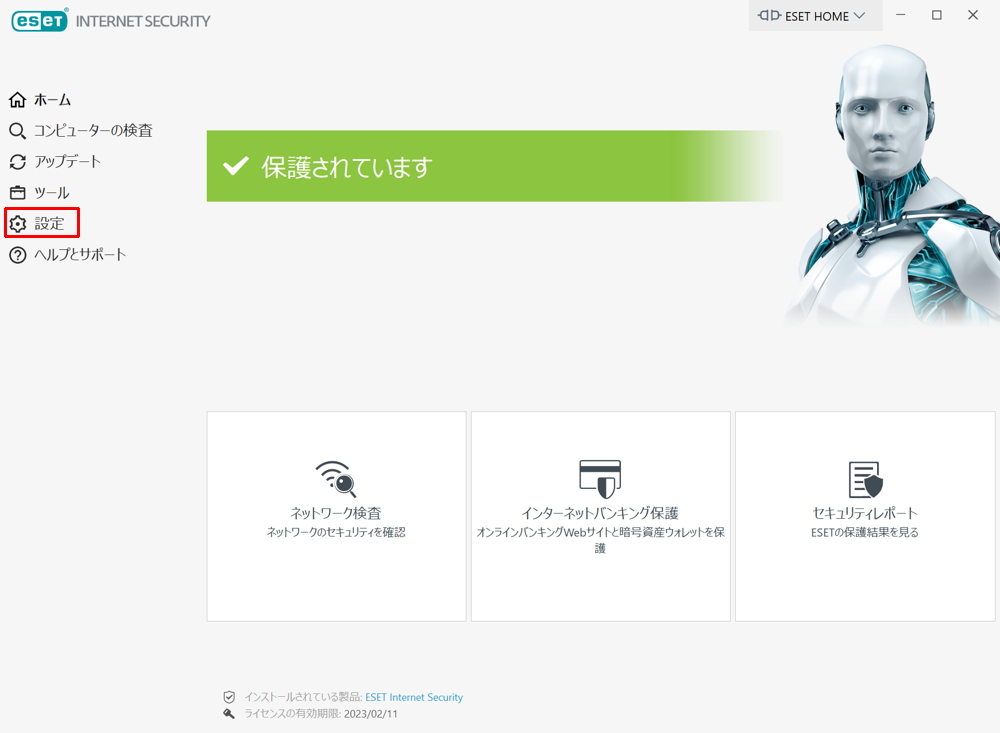This screenshot has height=733, width=1000.
Task: Open the セキュリティレポート tile
Action: pos(865,516)
